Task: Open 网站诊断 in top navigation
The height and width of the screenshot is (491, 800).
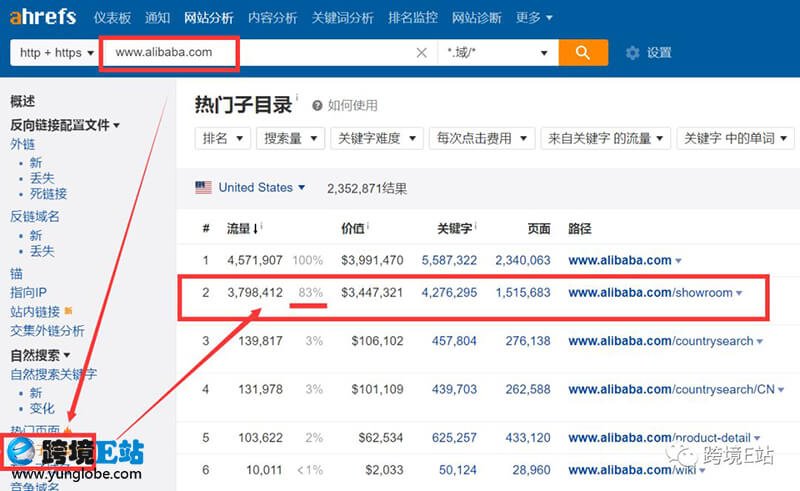Action: click(x=477, y=18)
